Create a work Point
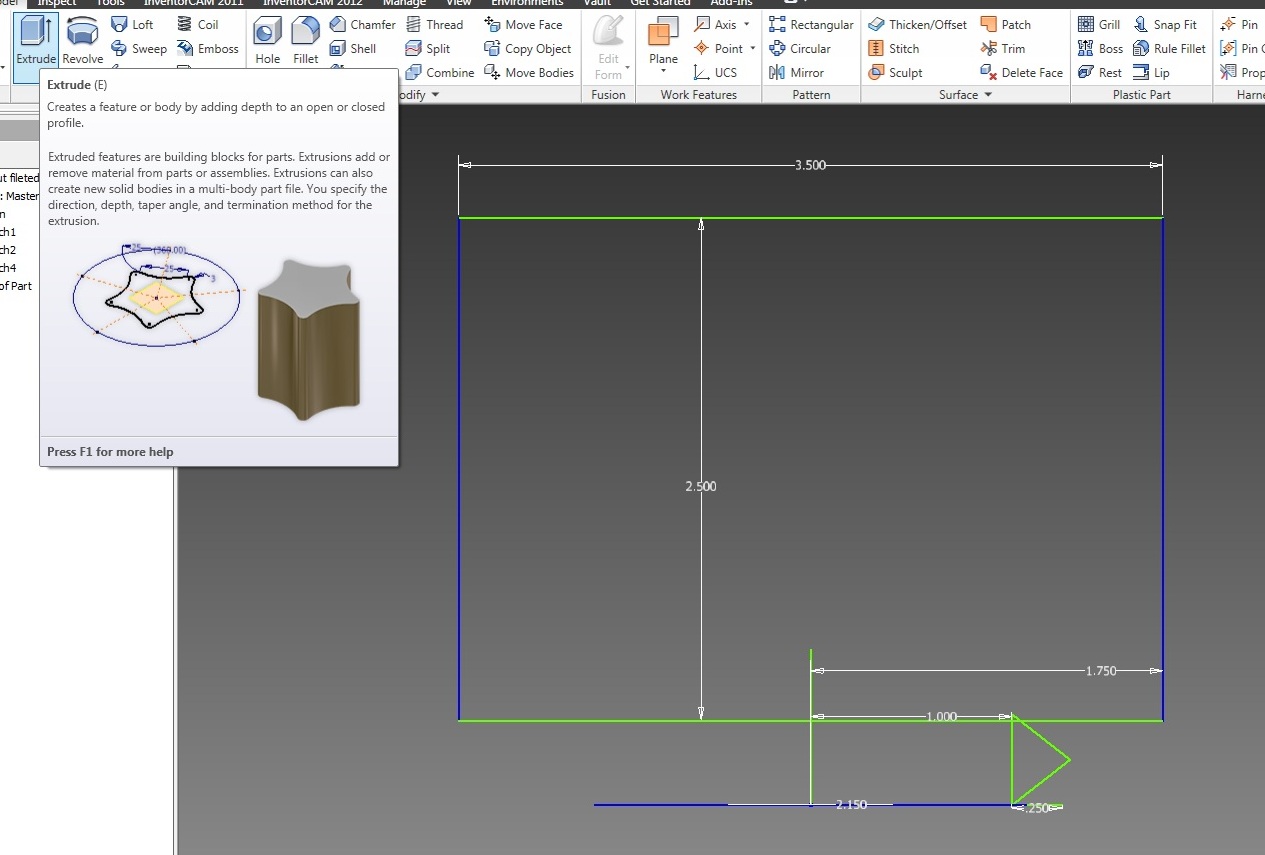 [718, 48]
